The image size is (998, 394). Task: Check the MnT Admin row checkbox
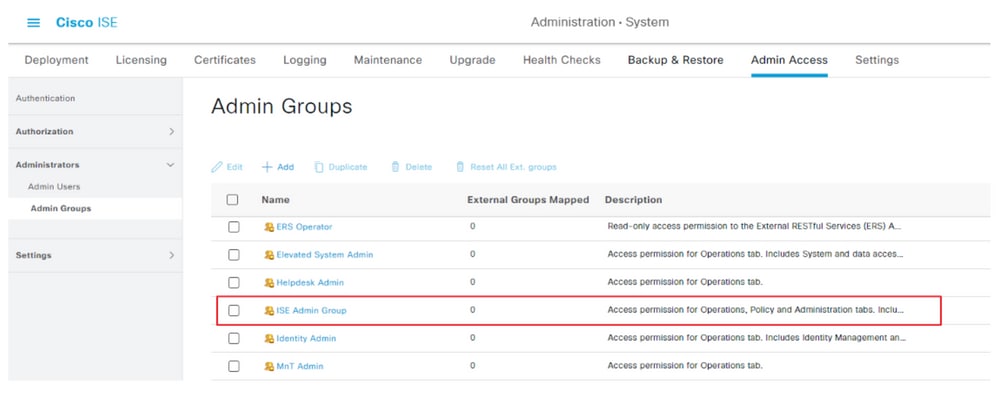coord(234,367)
